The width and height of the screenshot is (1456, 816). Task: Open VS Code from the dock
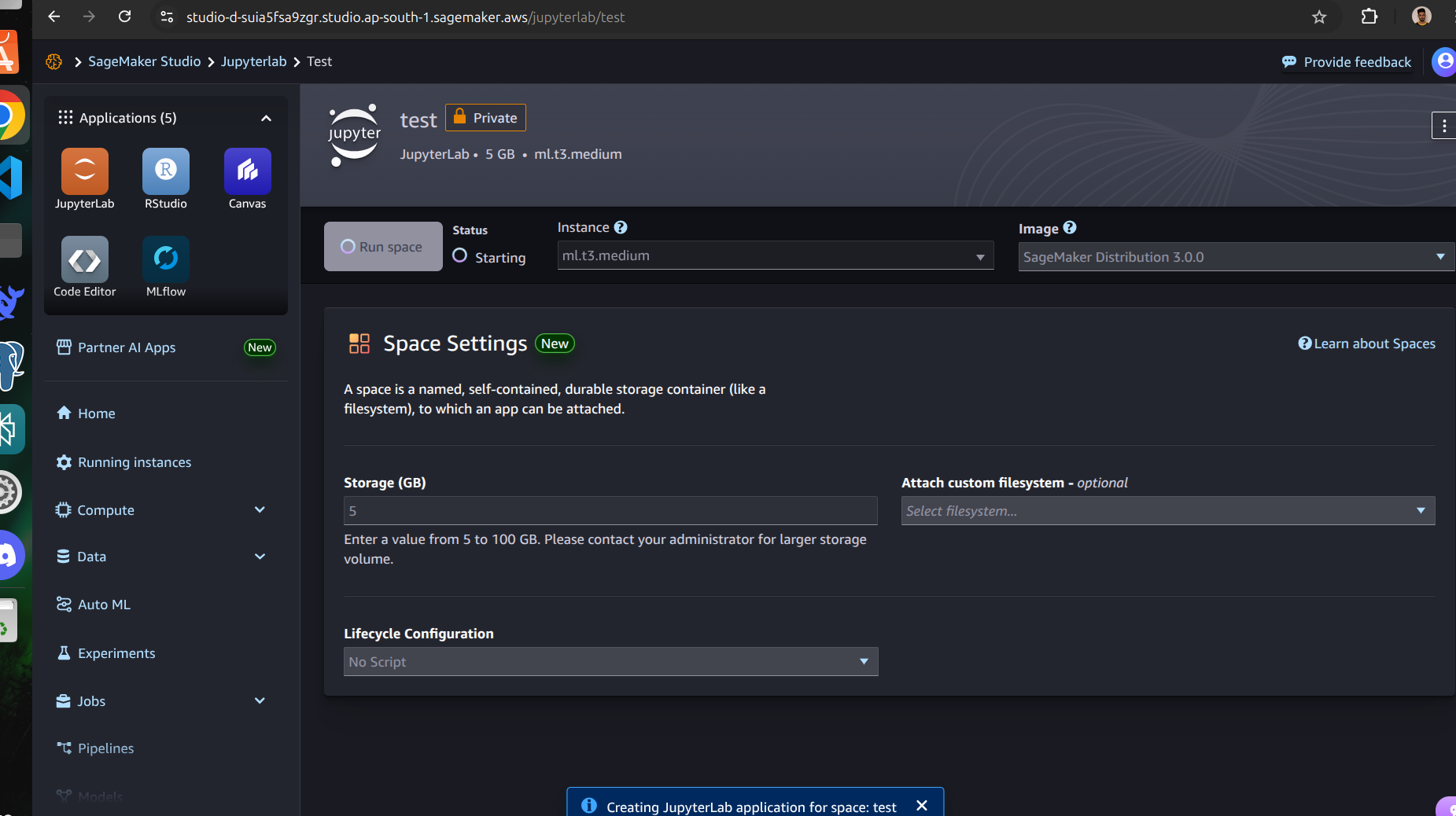click(x=11, y=178)
